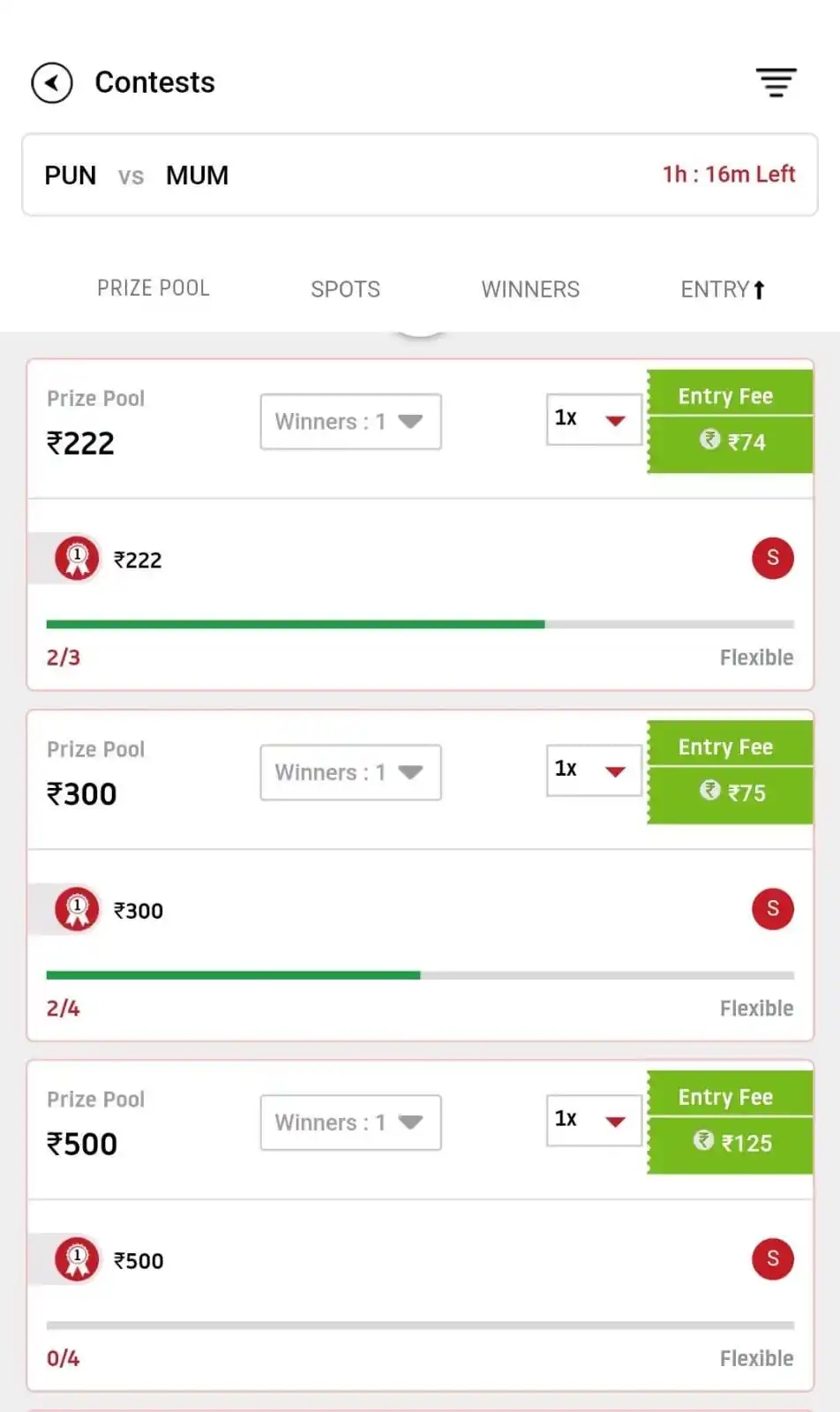Expand Winners : 1 dropdown in ₹300 contest

click(350, 772)
